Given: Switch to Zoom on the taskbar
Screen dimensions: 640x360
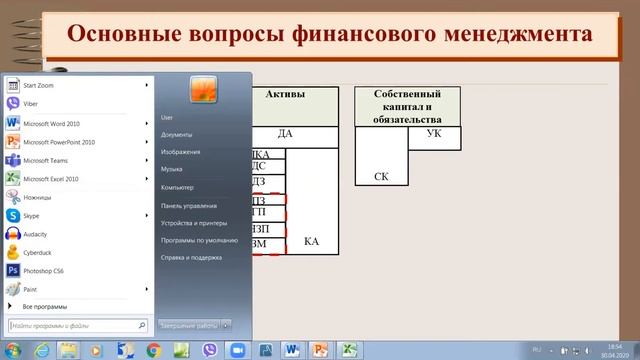Looking at the screenshot, I should [238, 351].
